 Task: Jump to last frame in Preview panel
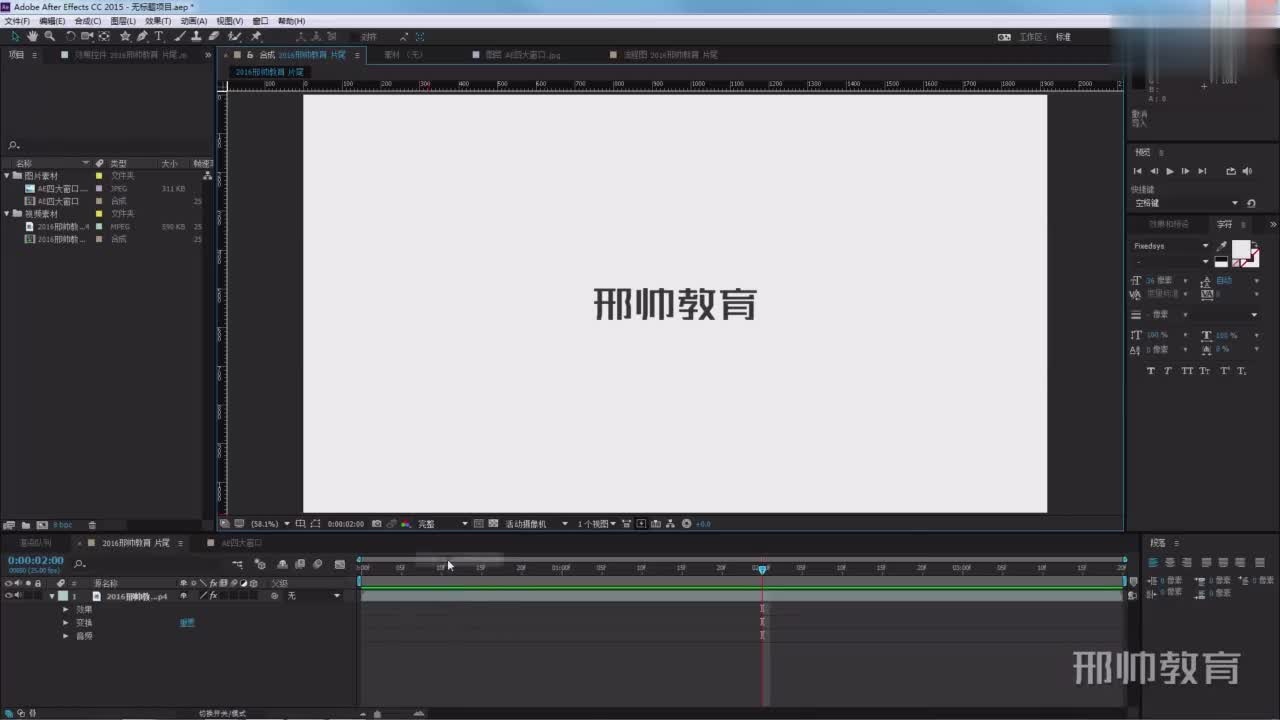[x=1202, y=171]
